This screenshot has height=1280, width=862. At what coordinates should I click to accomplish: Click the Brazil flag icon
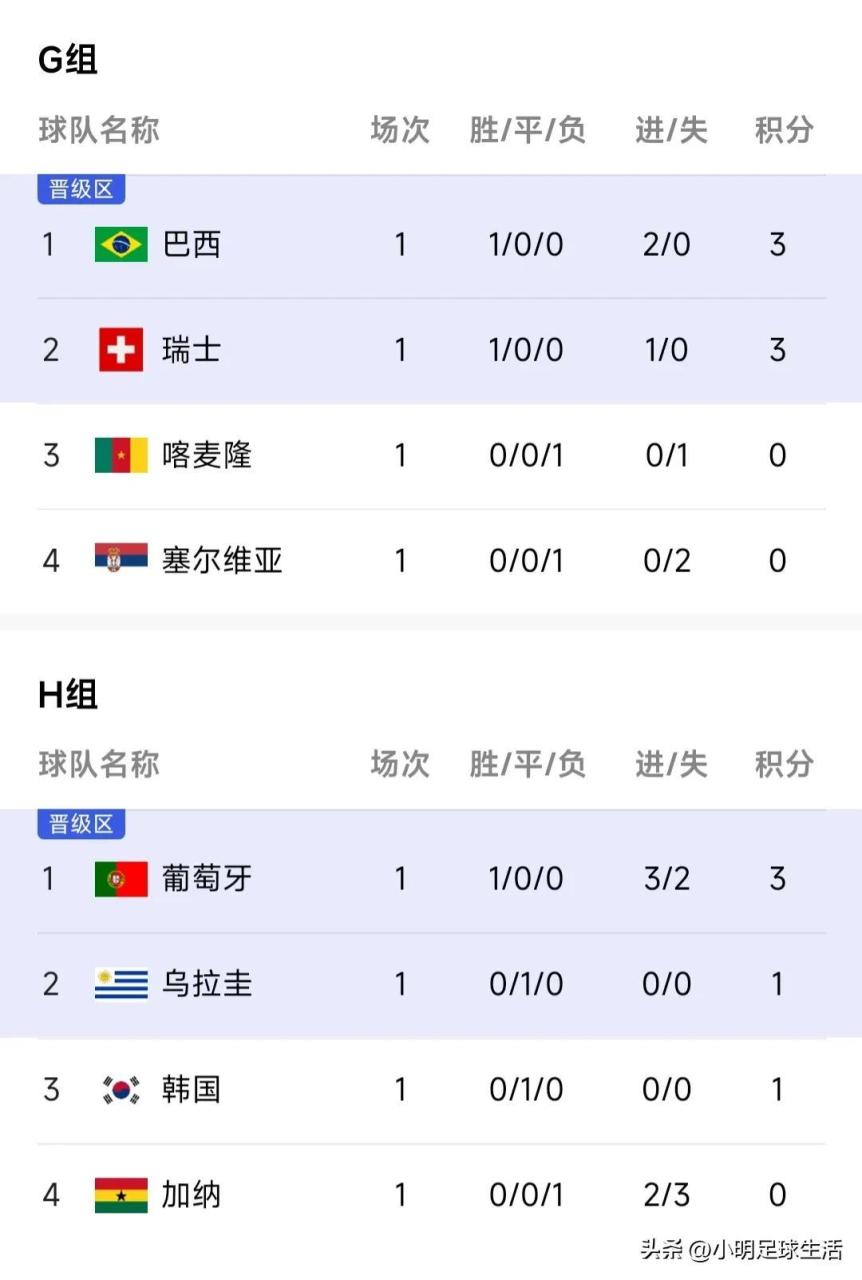tap(121, 244)
